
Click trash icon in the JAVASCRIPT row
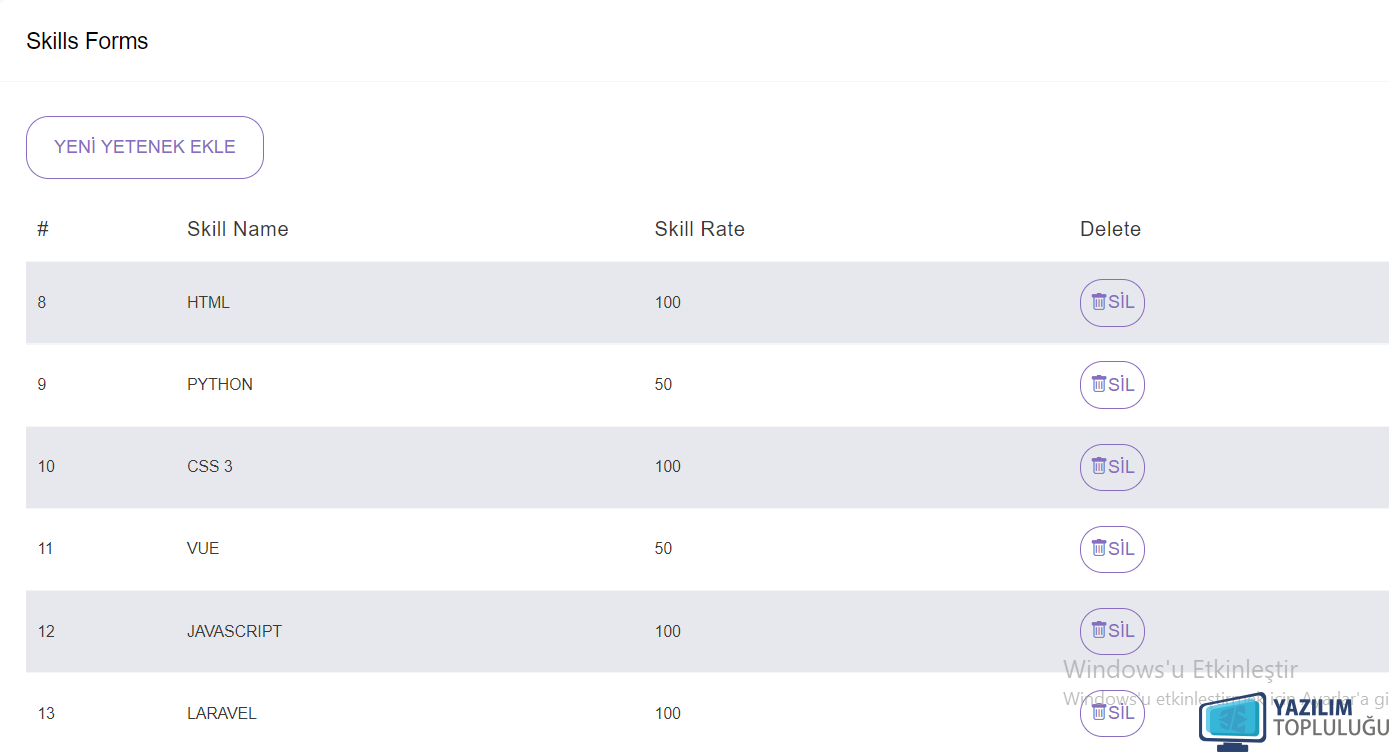point(1098,630)
